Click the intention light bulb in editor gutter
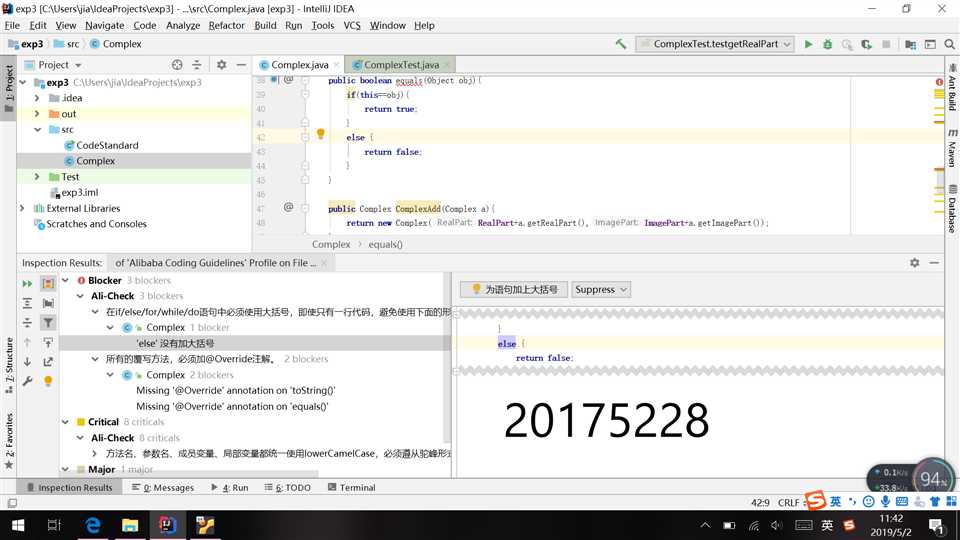960x540 pixels. pyautogui.click(x=320, y=133)
